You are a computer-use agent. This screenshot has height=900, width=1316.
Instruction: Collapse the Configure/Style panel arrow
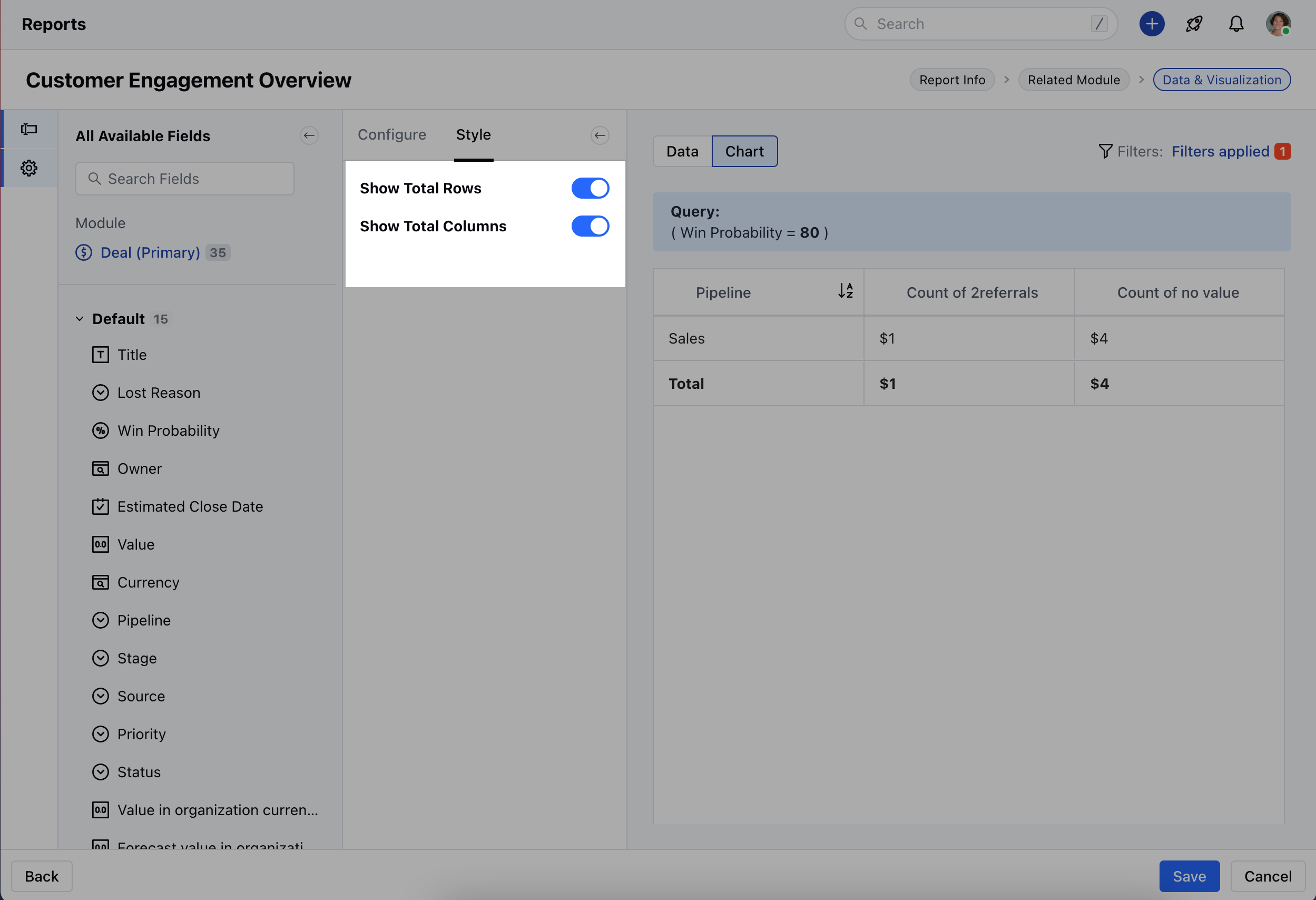pyautogui.click(x=600, y=135)
